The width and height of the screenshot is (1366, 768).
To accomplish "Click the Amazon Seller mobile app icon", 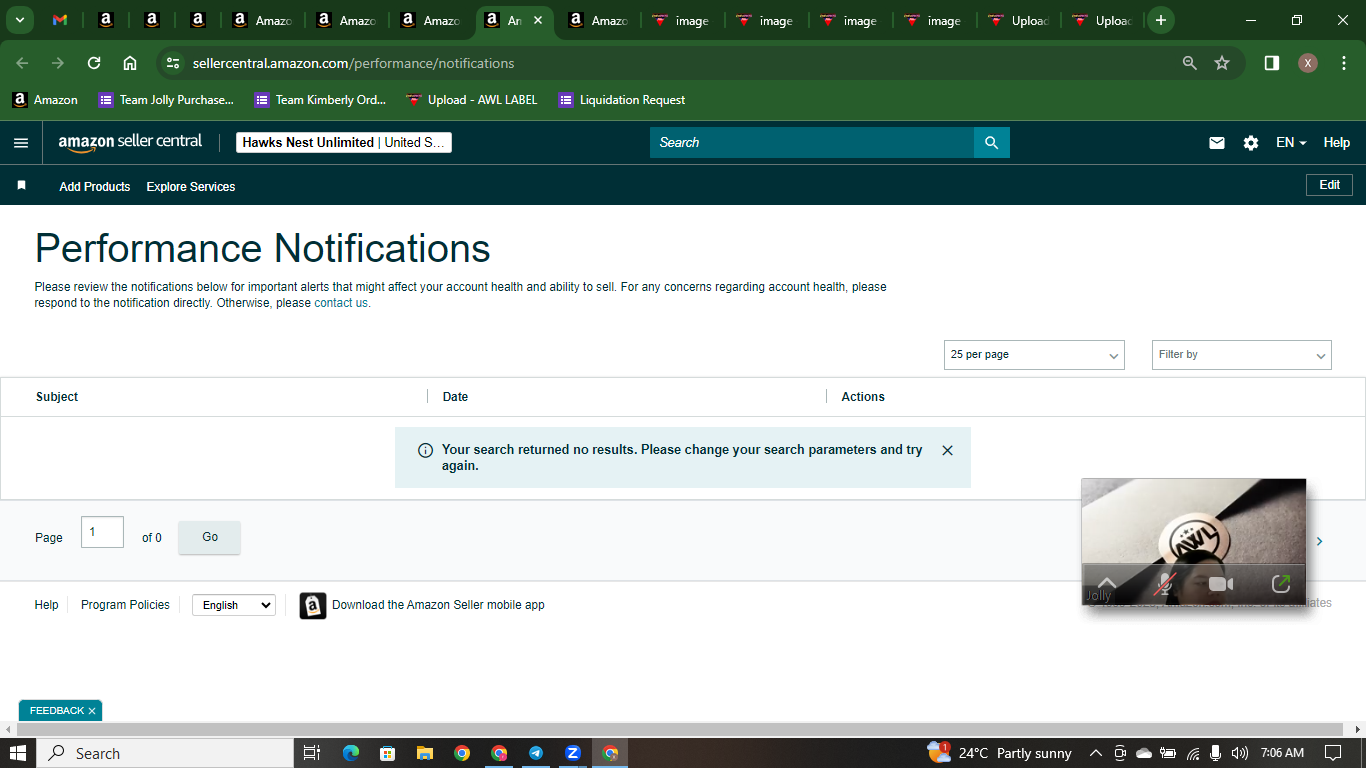I will pyautogui.click(x=313, y=605).
